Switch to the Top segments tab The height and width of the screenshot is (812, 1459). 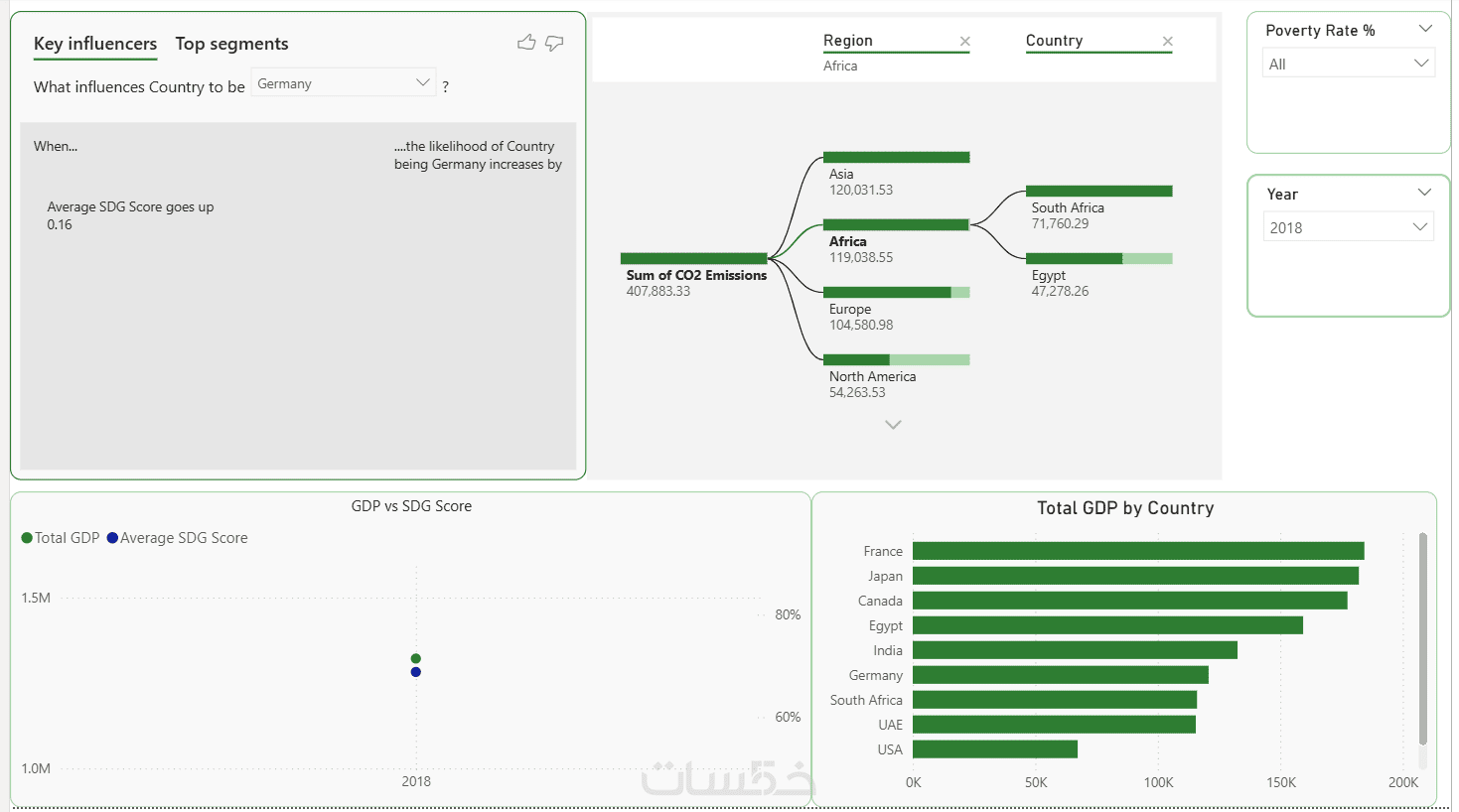pyautogui.click(x=231, y=44)
